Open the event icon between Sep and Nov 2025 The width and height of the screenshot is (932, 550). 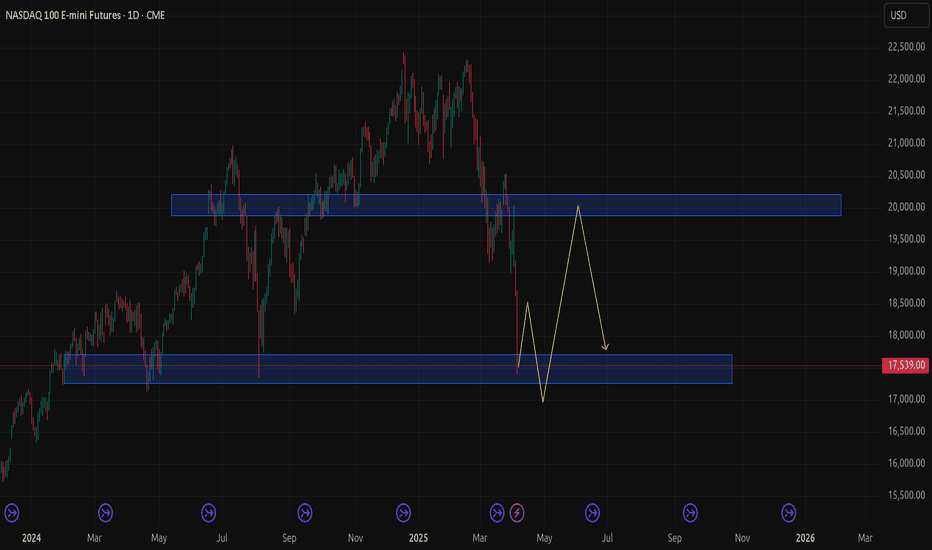pos(690,513)
